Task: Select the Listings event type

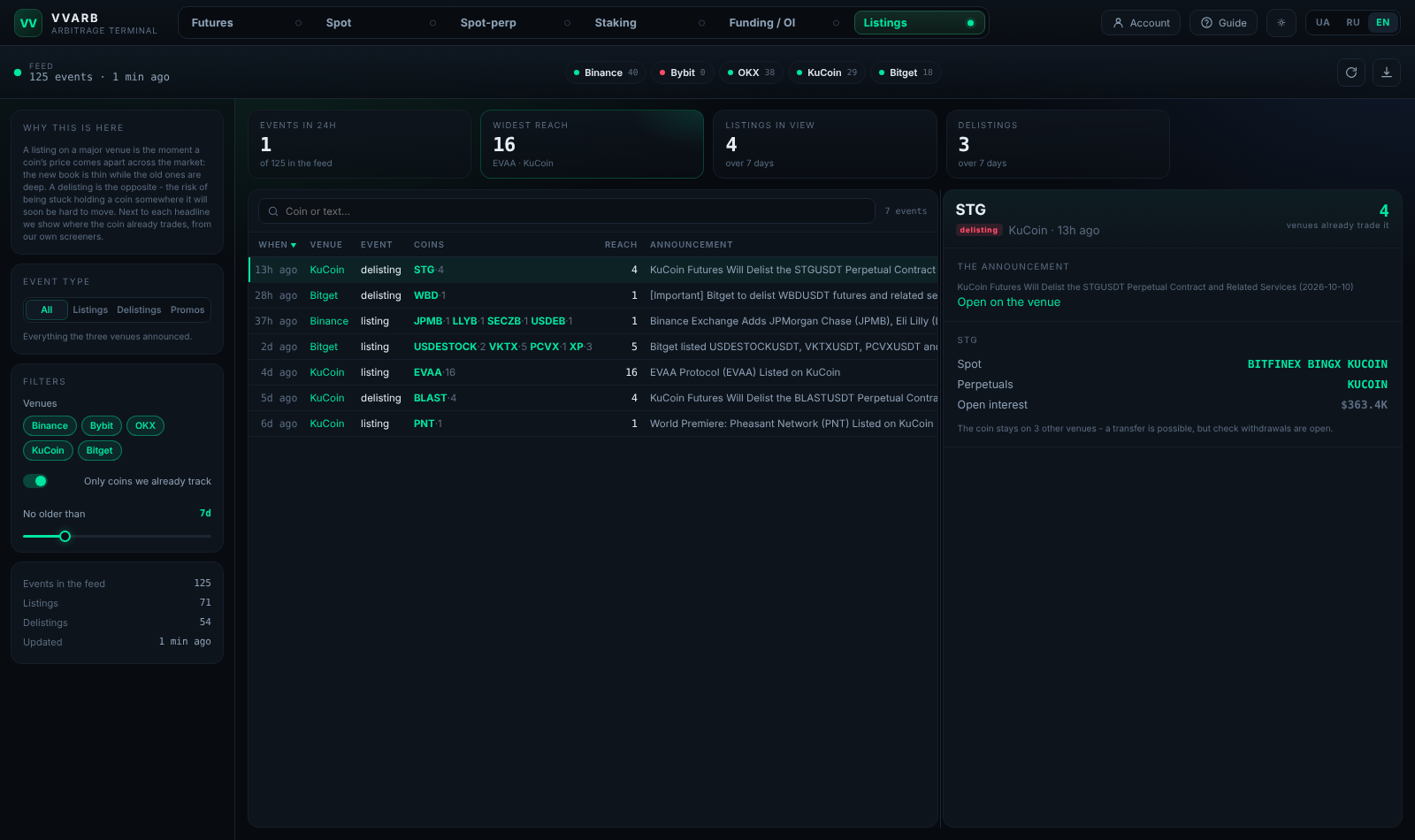Action: click(90, 309)
